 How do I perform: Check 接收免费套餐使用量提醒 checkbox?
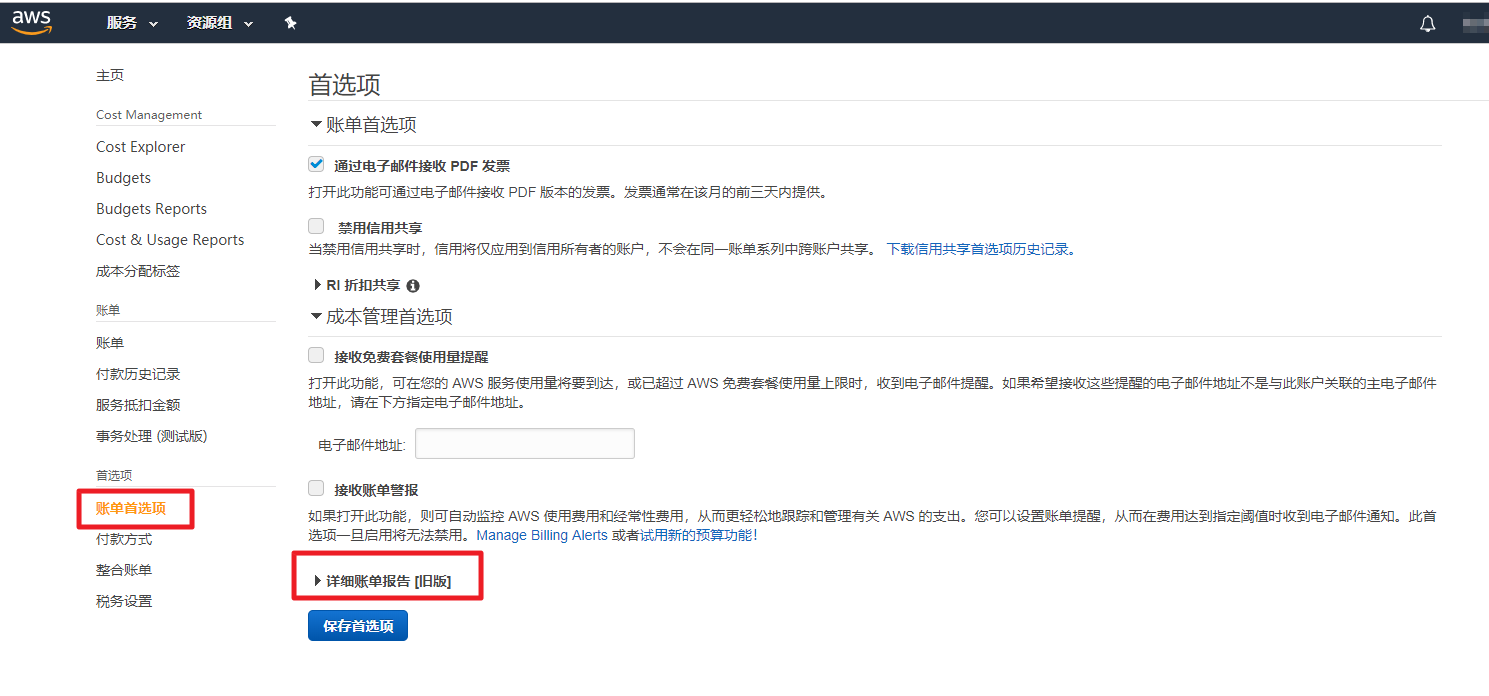pos(316,355)
